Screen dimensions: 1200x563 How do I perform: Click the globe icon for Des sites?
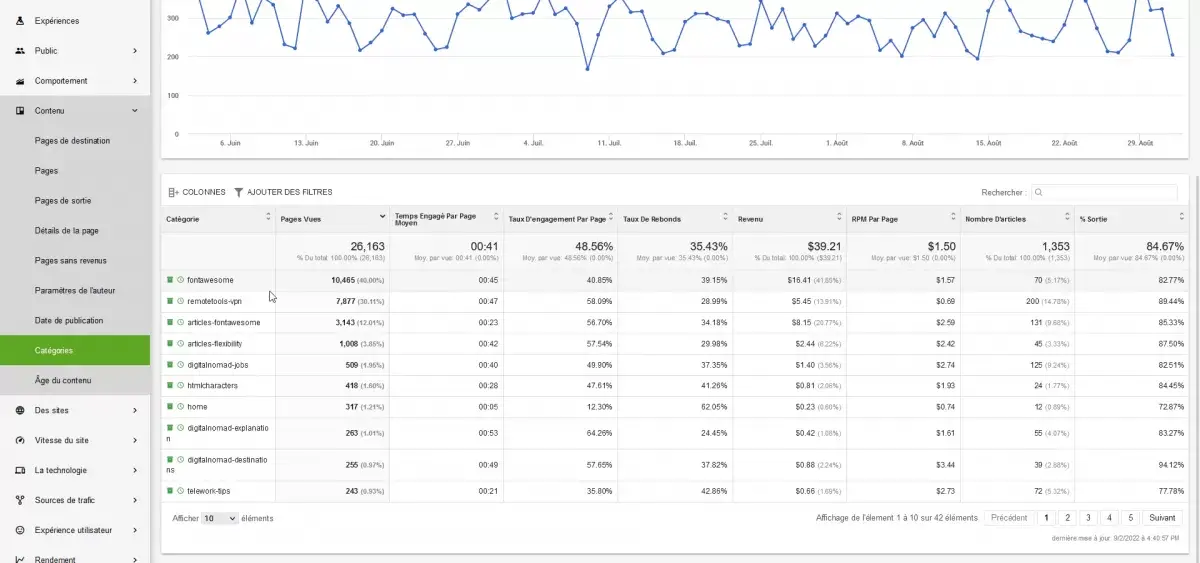[x=20, y=410]
